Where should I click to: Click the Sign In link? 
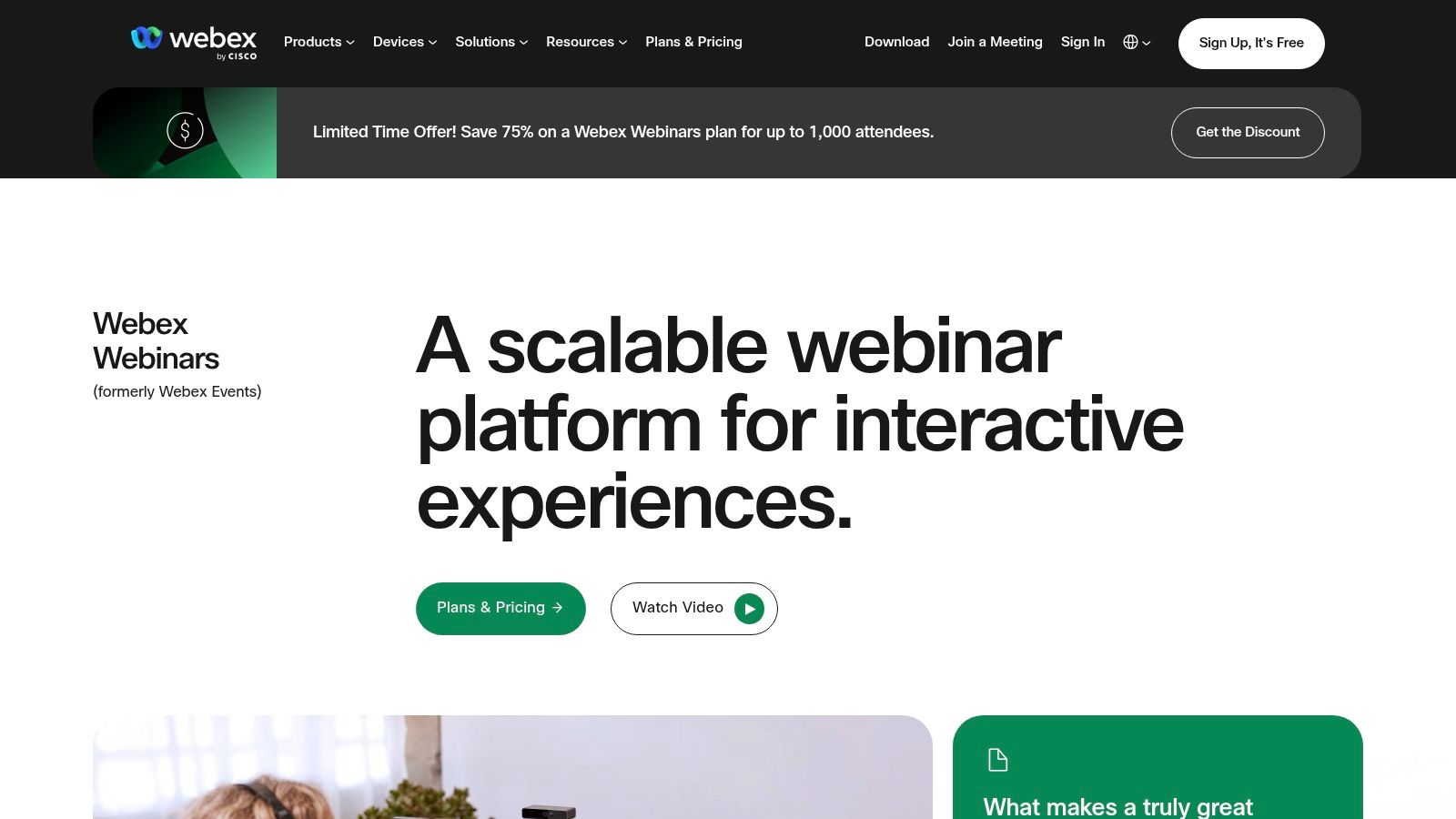pos(1082,42)
